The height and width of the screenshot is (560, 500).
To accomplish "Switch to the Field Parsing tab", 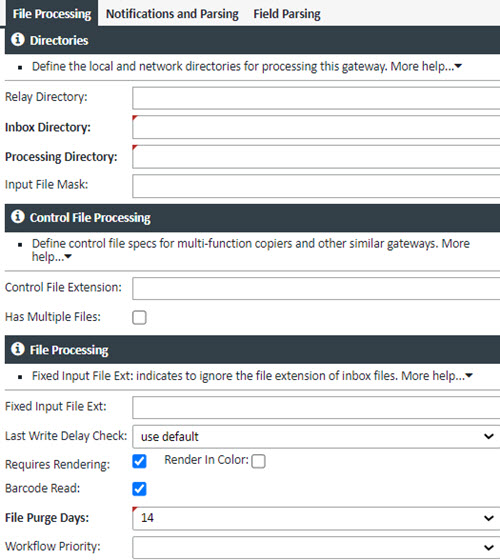I will (x=287, y=14).
